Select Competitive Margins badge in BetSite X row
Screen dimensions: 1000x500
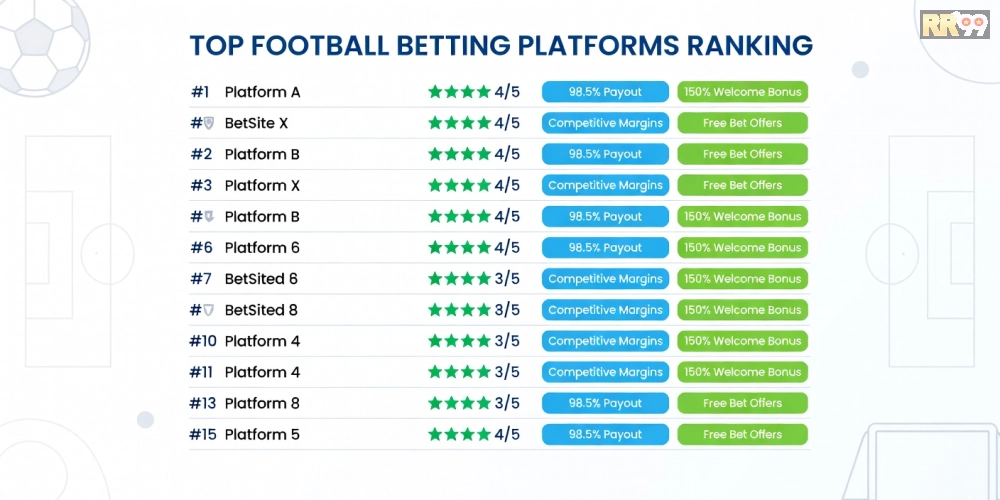point(605,123)
